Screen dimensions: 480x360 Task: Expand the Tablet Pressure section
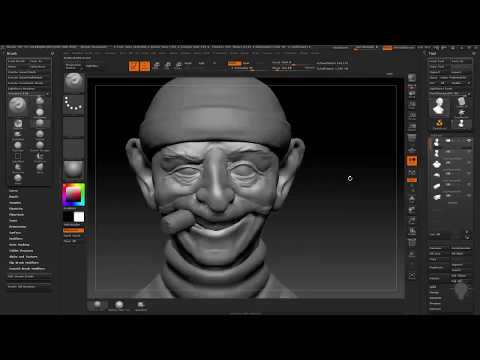pyautogui.click(x=21, y=251)
